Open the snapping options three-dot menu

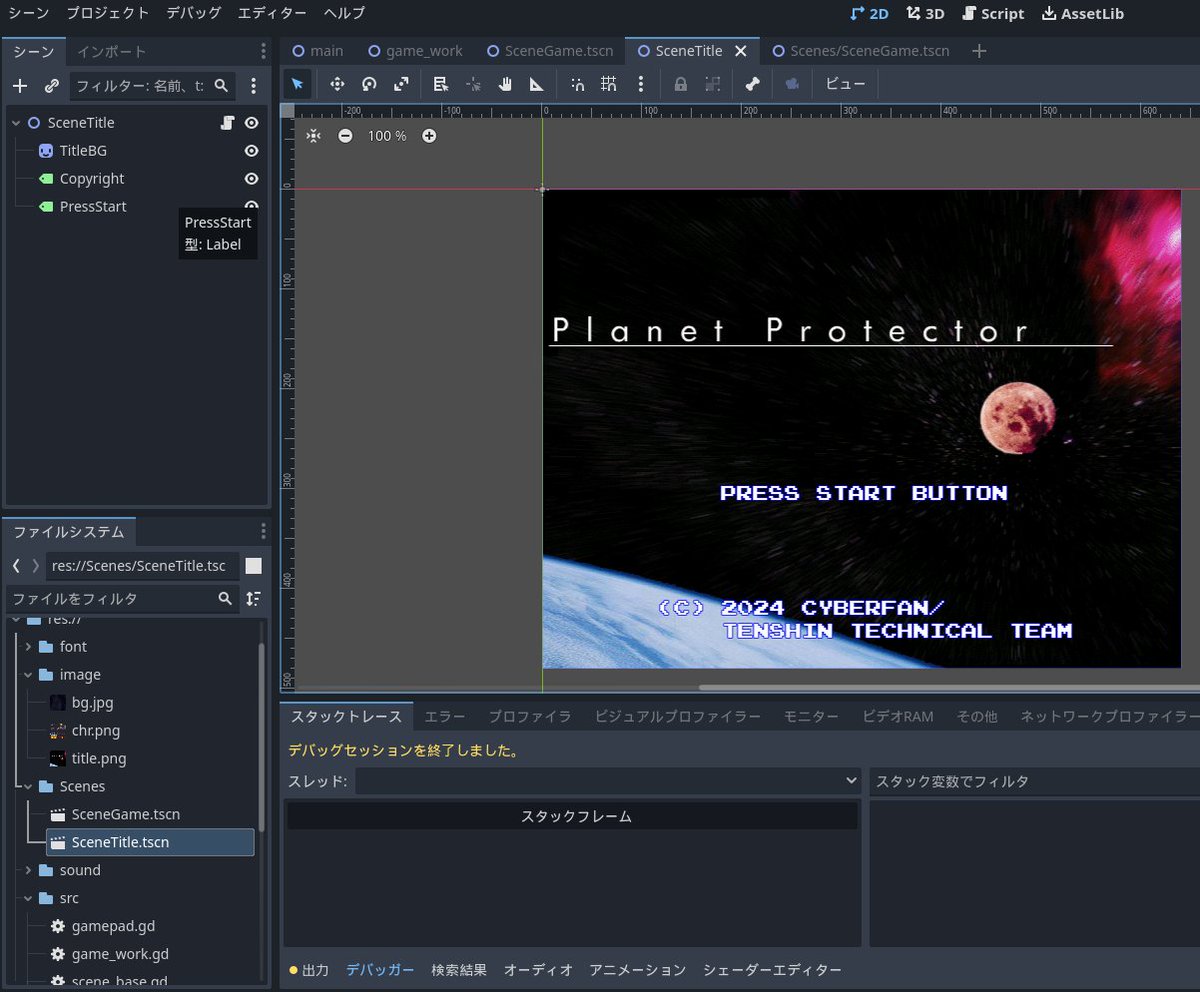point(641,84)
